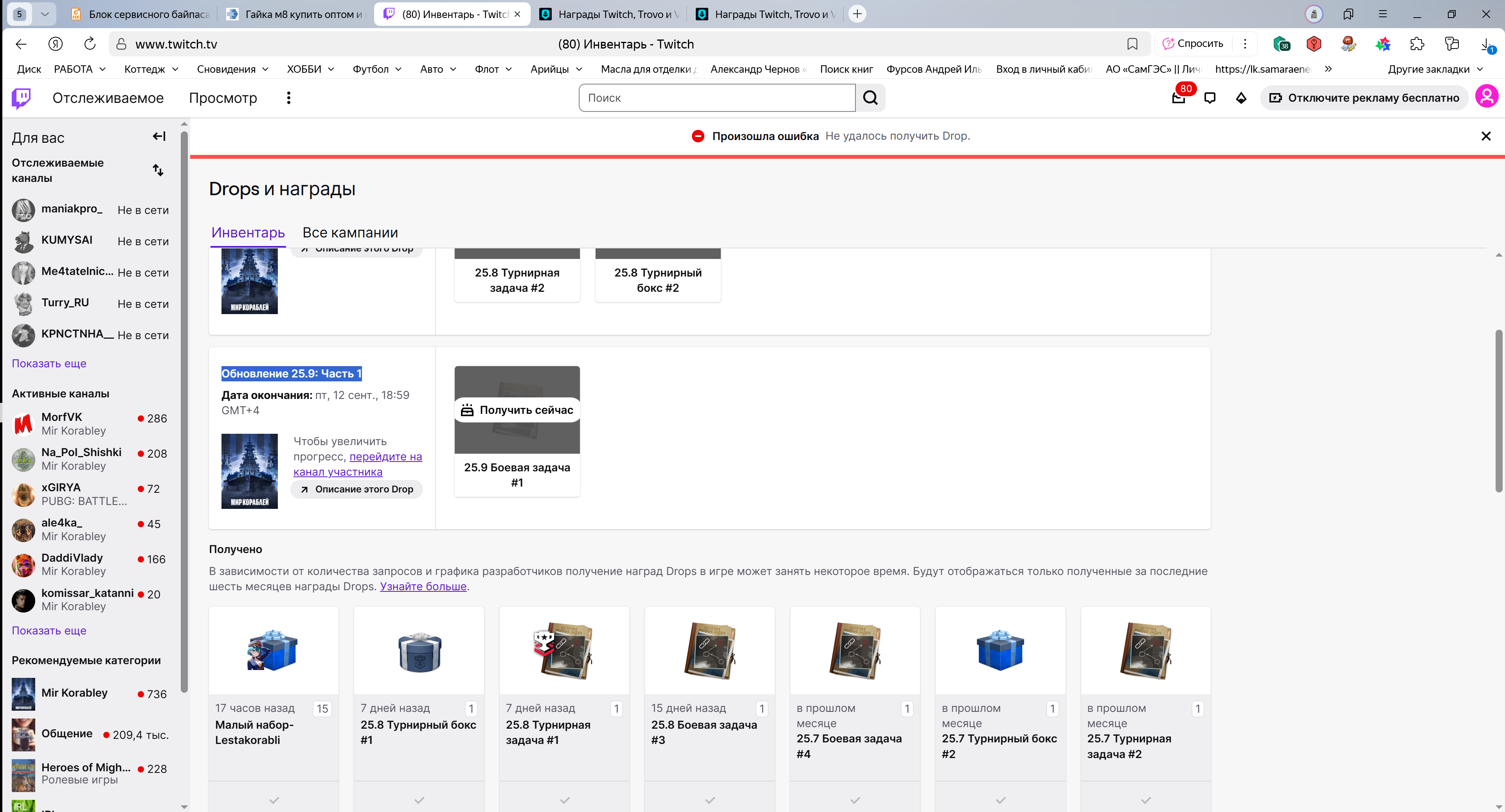Open Малый набор-Lestakorabli reward thumbnail
Image resolution: width=1505 pixels, height=812 pixels.
[x=274, y=650]
